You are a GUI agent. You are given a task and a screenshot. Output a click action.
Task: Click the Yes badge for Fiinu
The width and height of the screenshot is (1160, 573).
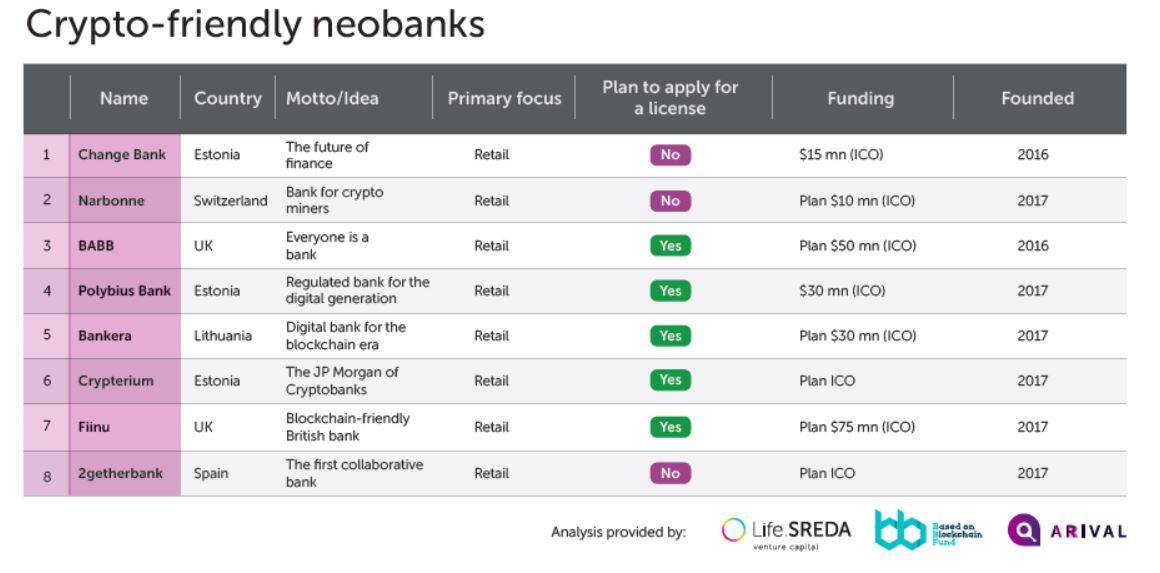(x=670, y=427)
